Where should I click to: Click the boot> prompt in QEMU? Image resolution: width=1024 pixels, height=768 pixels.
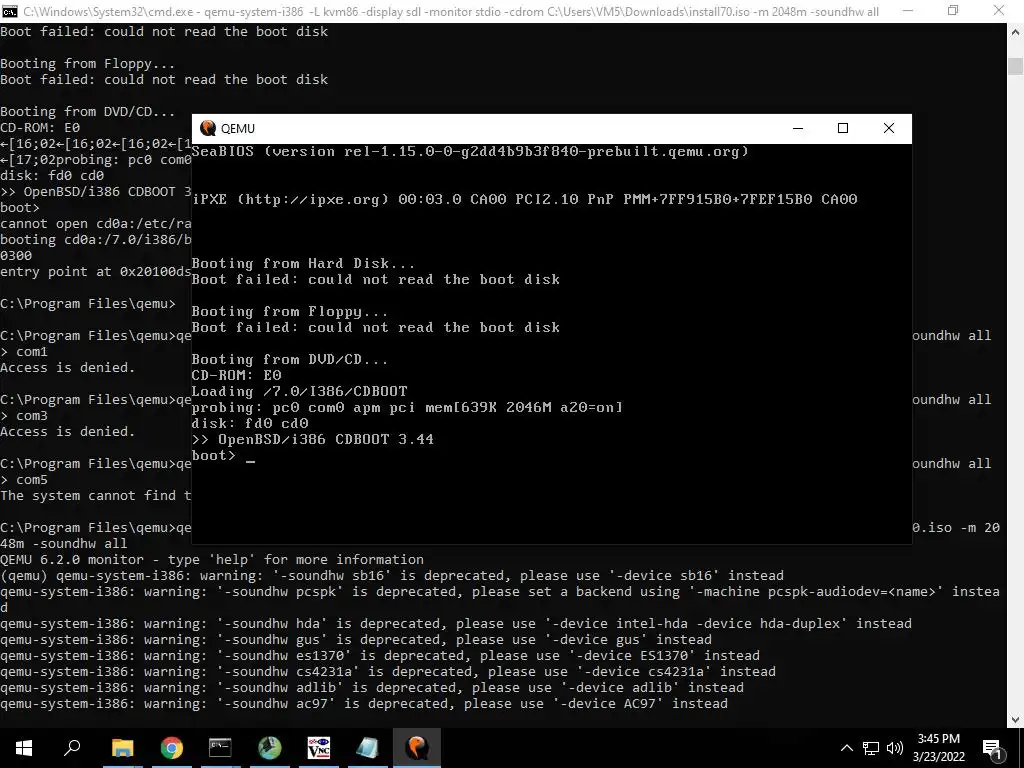point(214,455)
